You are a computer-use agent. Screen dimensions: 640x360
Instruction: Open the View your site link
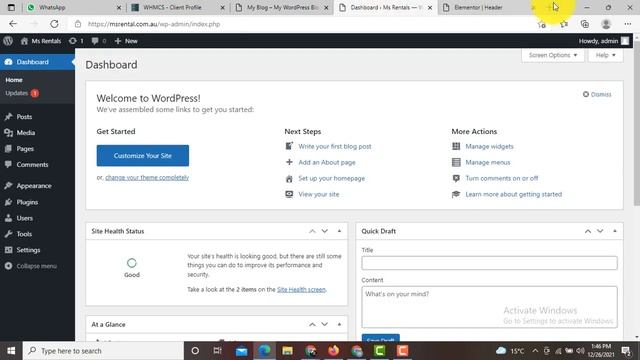(x=318, y=194)
